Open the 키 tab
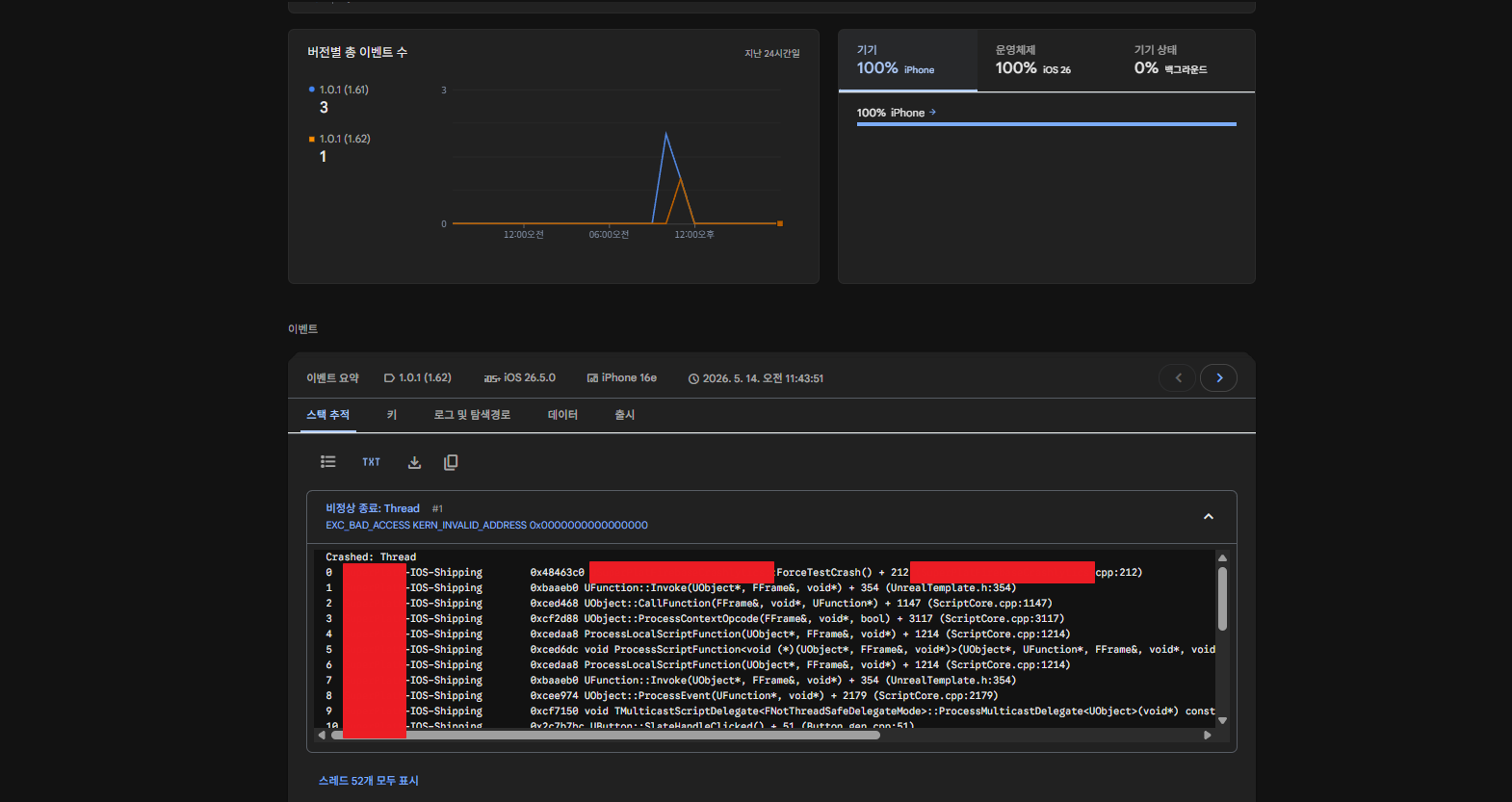Screen dimensions: 1512x802 click(392, 415)
